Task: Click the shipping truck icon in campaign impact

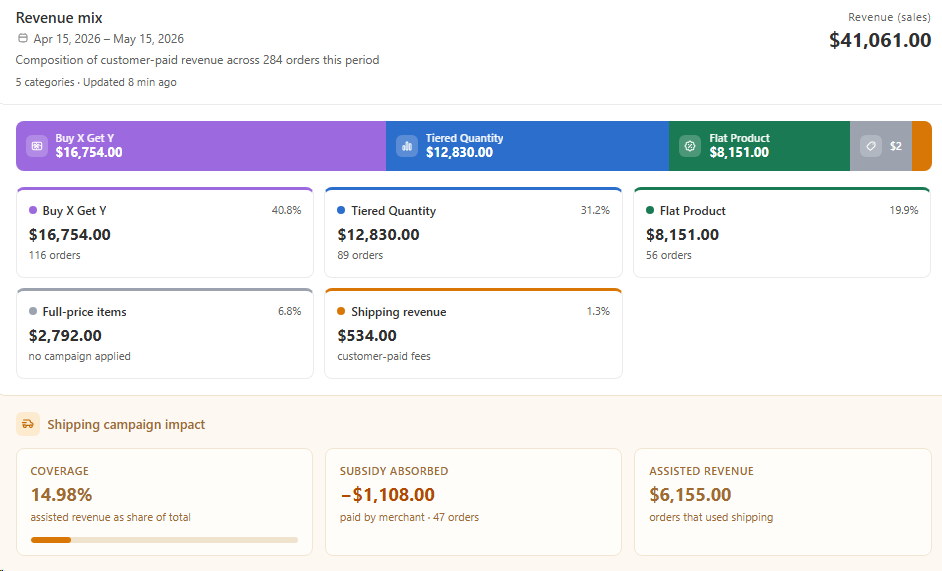Action: [28, 424]
